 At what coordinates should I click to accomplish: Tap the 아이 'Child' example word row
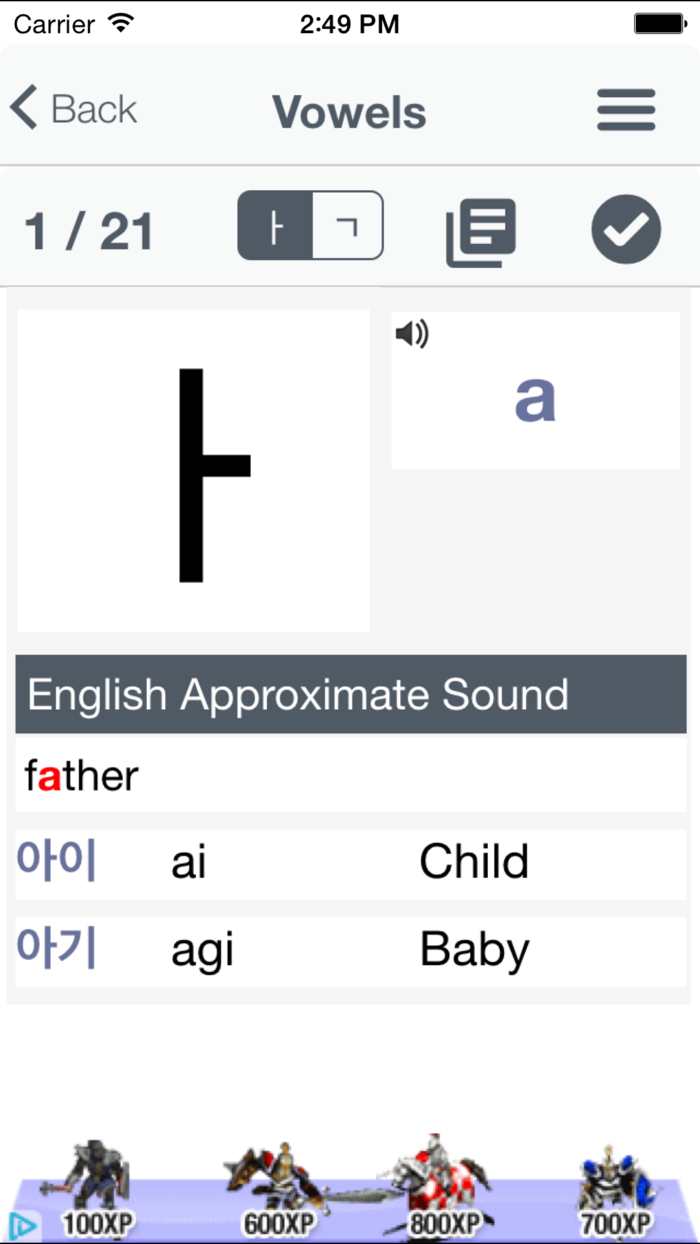coord(350,861)
